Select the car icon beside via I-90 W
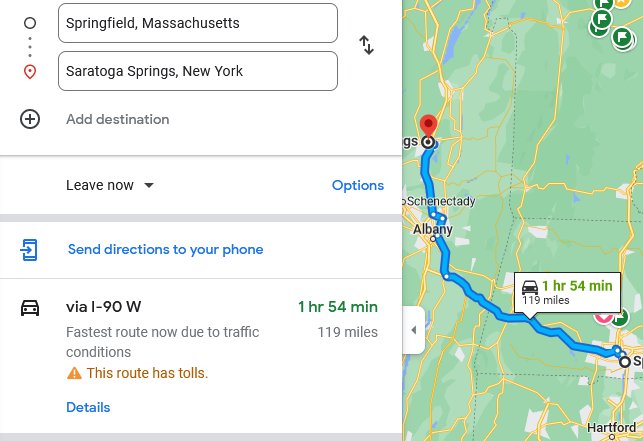This screenshot has width=643, height=441. pos(30,308)
